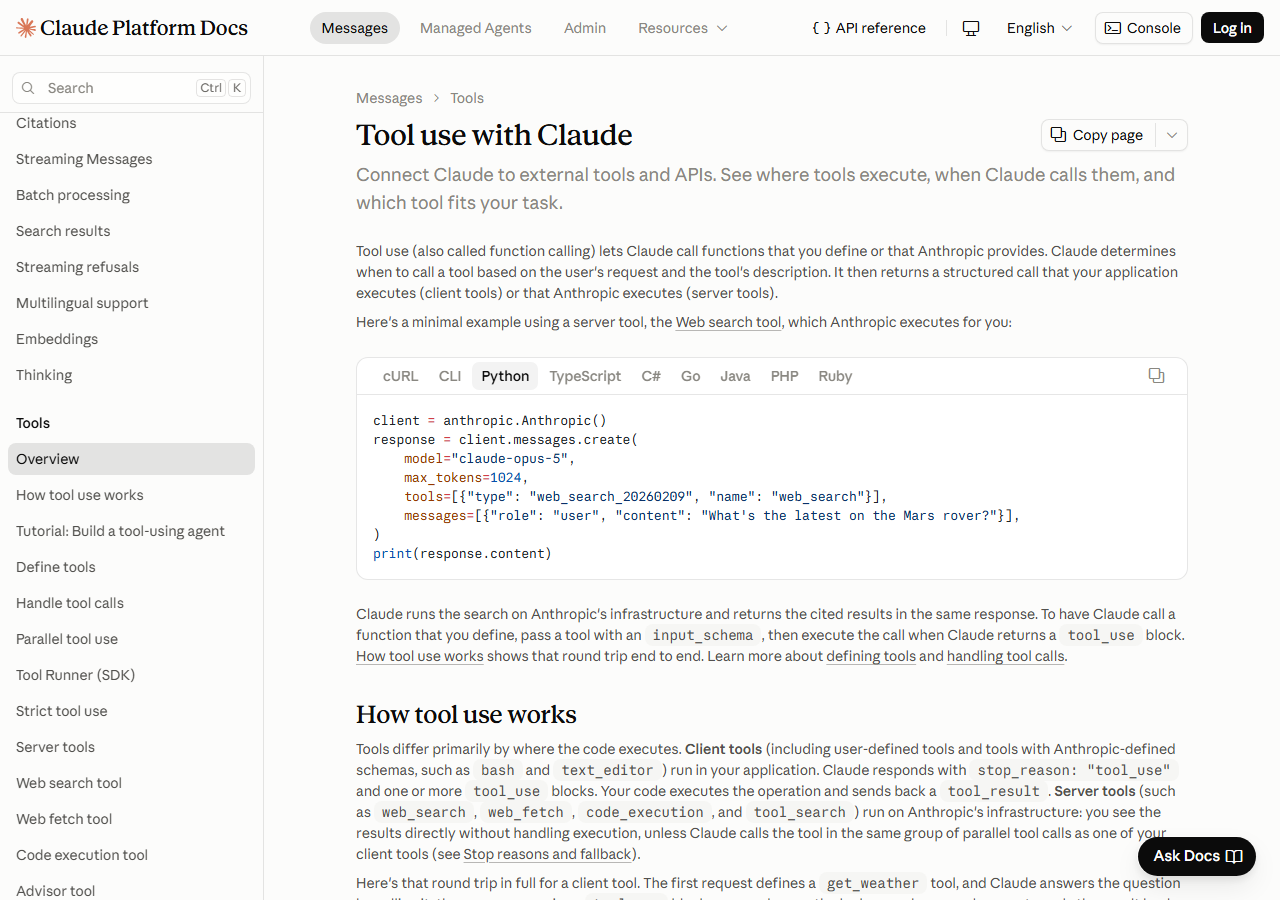The image size is (1280, 900).
Task: Click the Copy page icon
Action: coord(1058,135)
